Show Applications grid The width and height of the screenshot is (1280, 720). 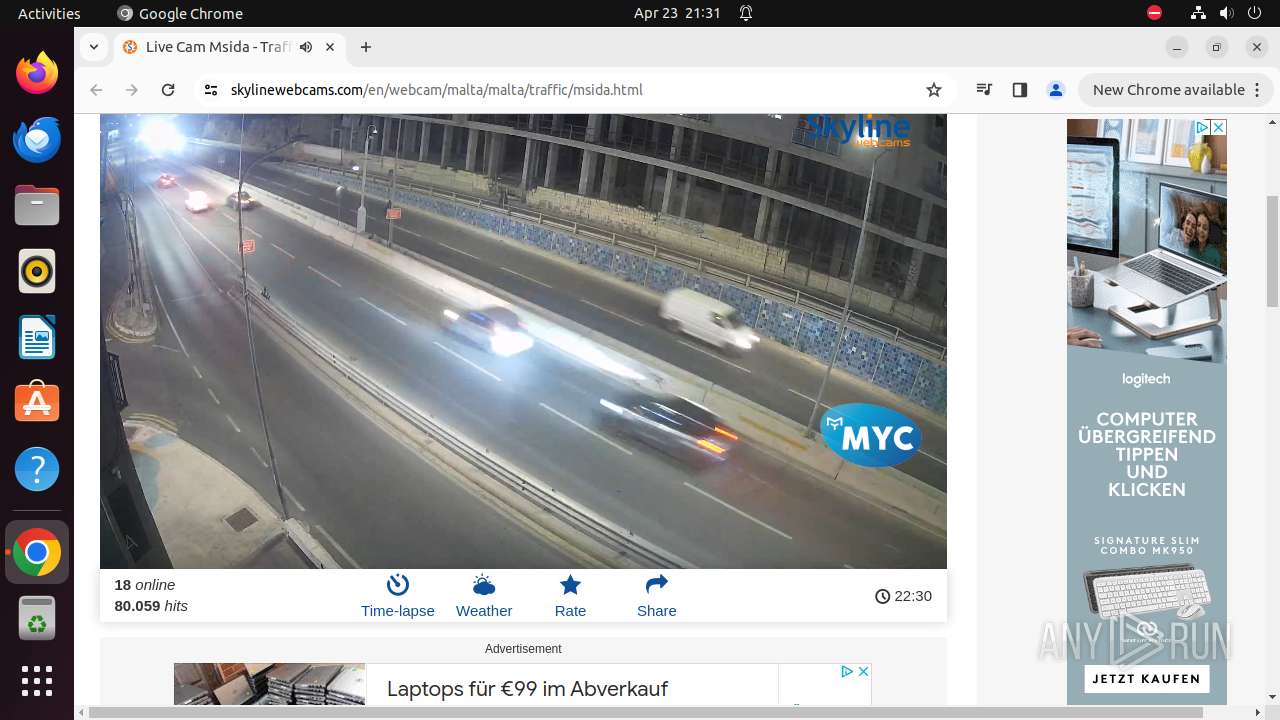coord(37,681)
